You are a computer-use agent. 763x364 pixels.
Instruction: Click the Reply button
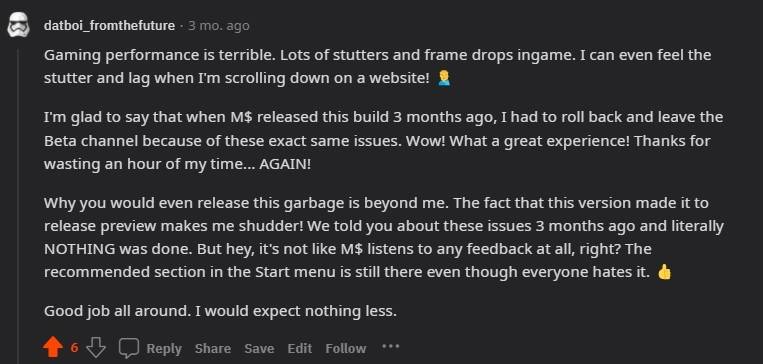click(x=164, y=348)
